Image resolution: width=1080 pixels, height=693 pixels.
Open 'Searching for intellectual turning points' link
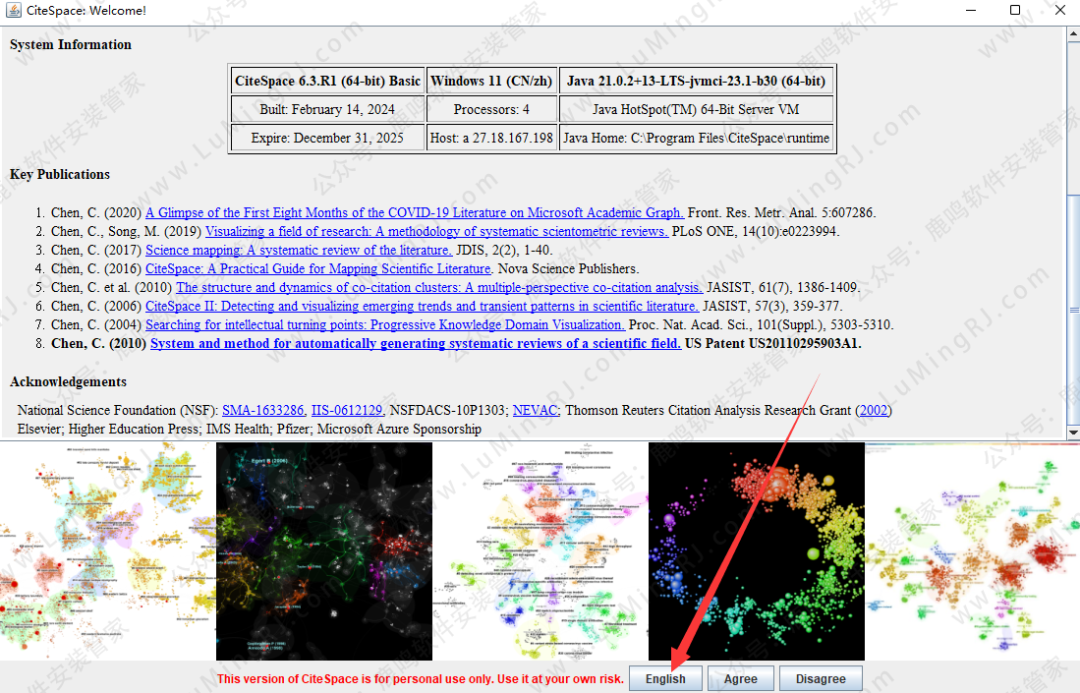[385, 325]
